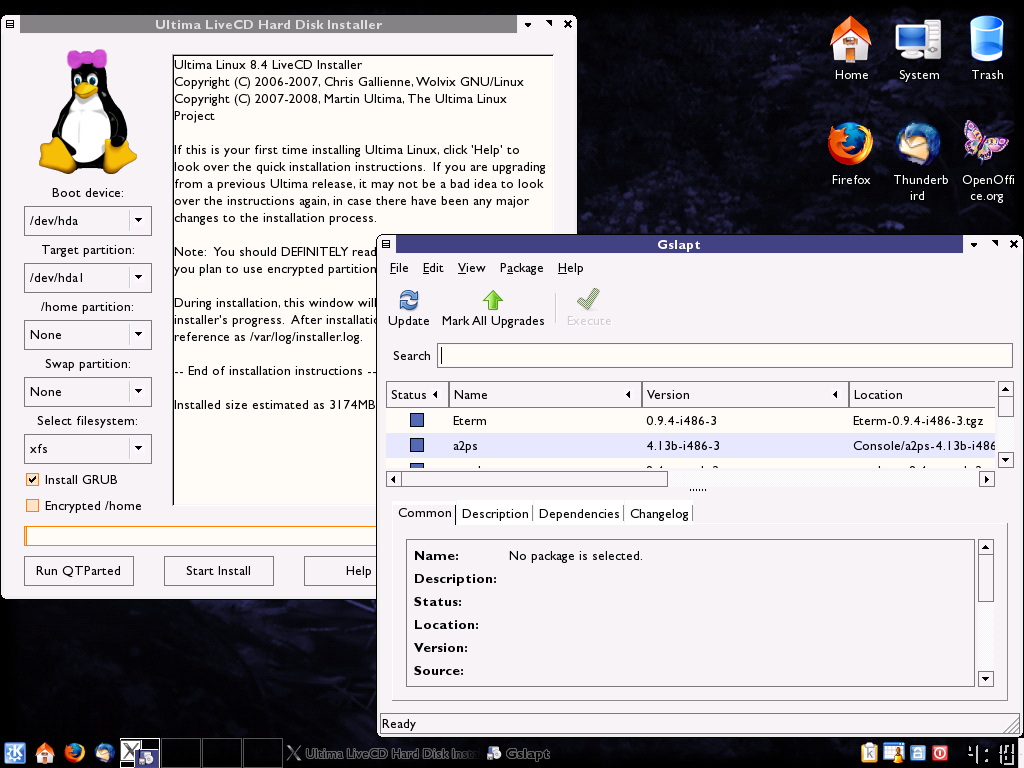Click the status square for a2ps package
Viewport: 1024px width, 768px height.
pos(417,445)
